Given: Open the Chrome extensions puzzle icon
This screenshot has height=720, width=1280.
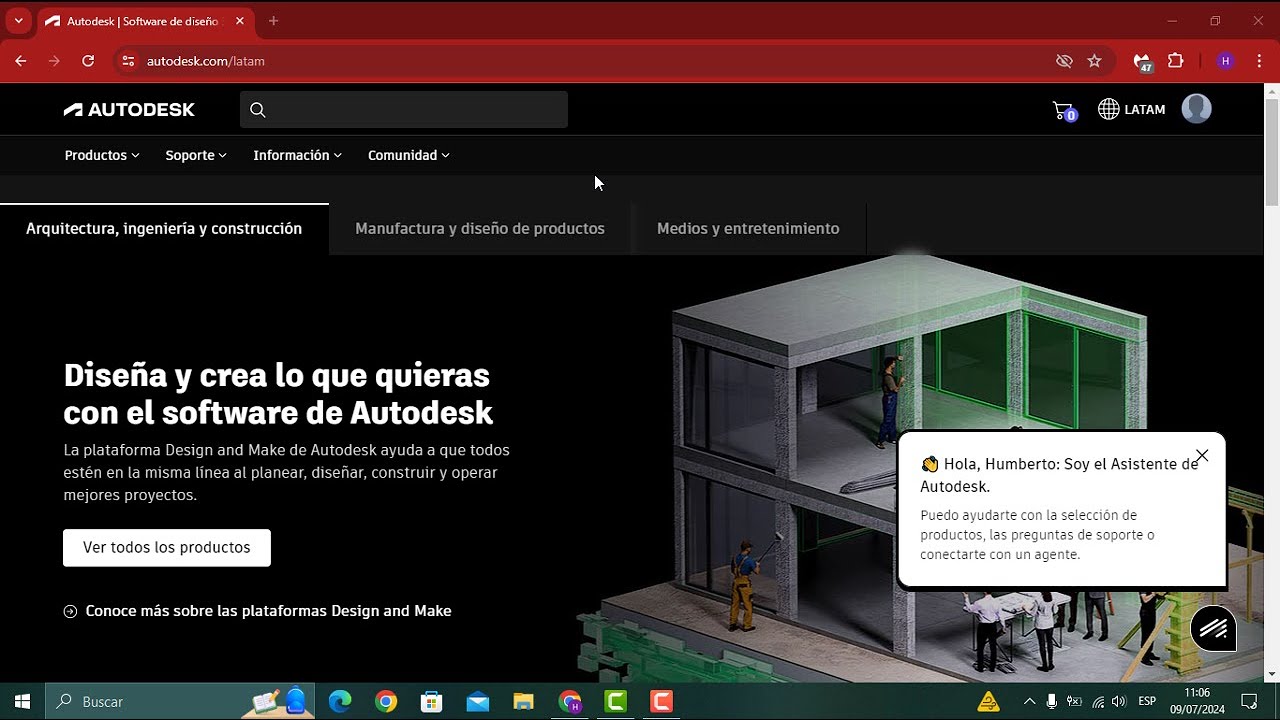Looking at the screenshot, I should click(1176, 61).
